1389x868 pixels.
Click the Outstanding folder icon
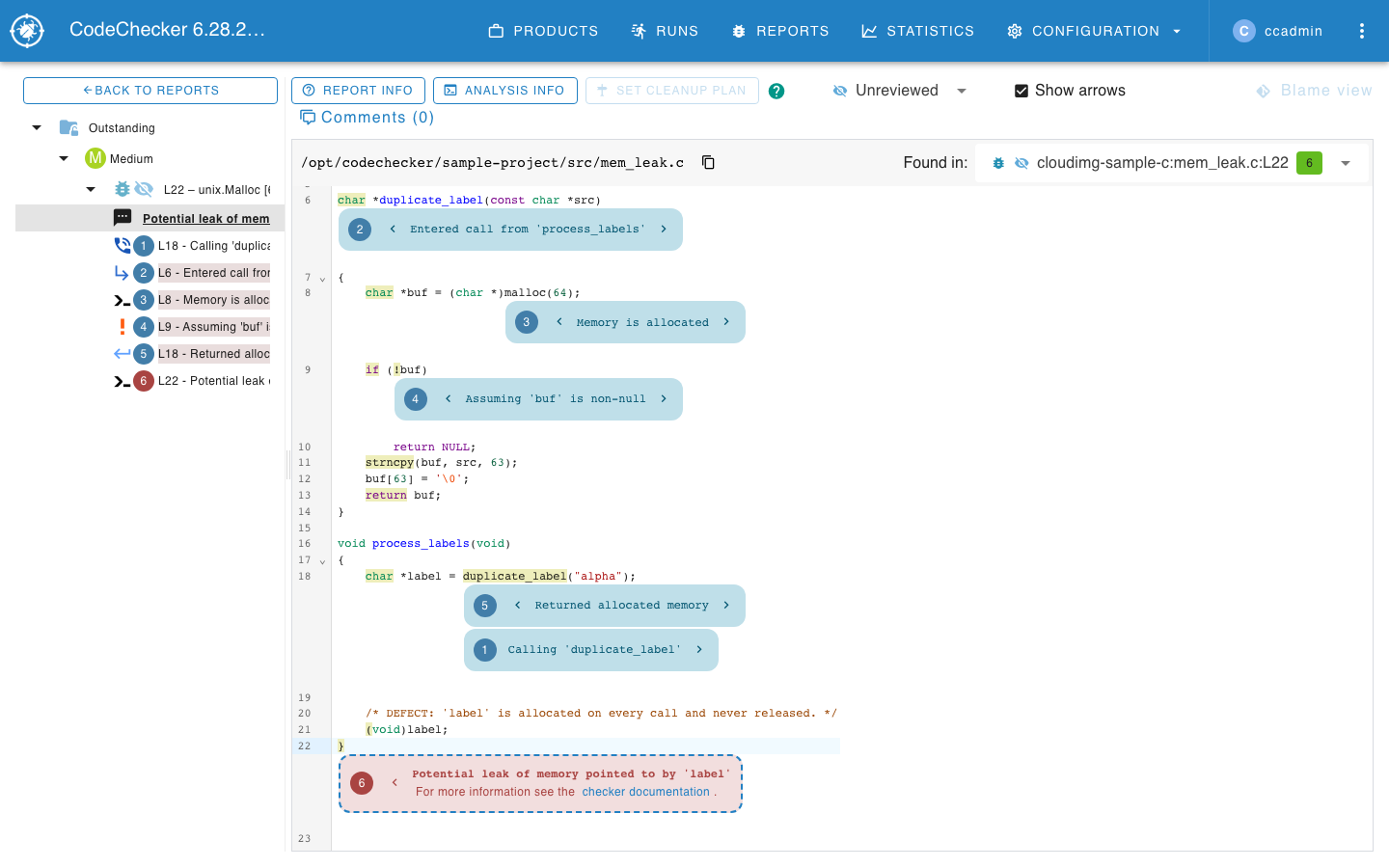68,127
